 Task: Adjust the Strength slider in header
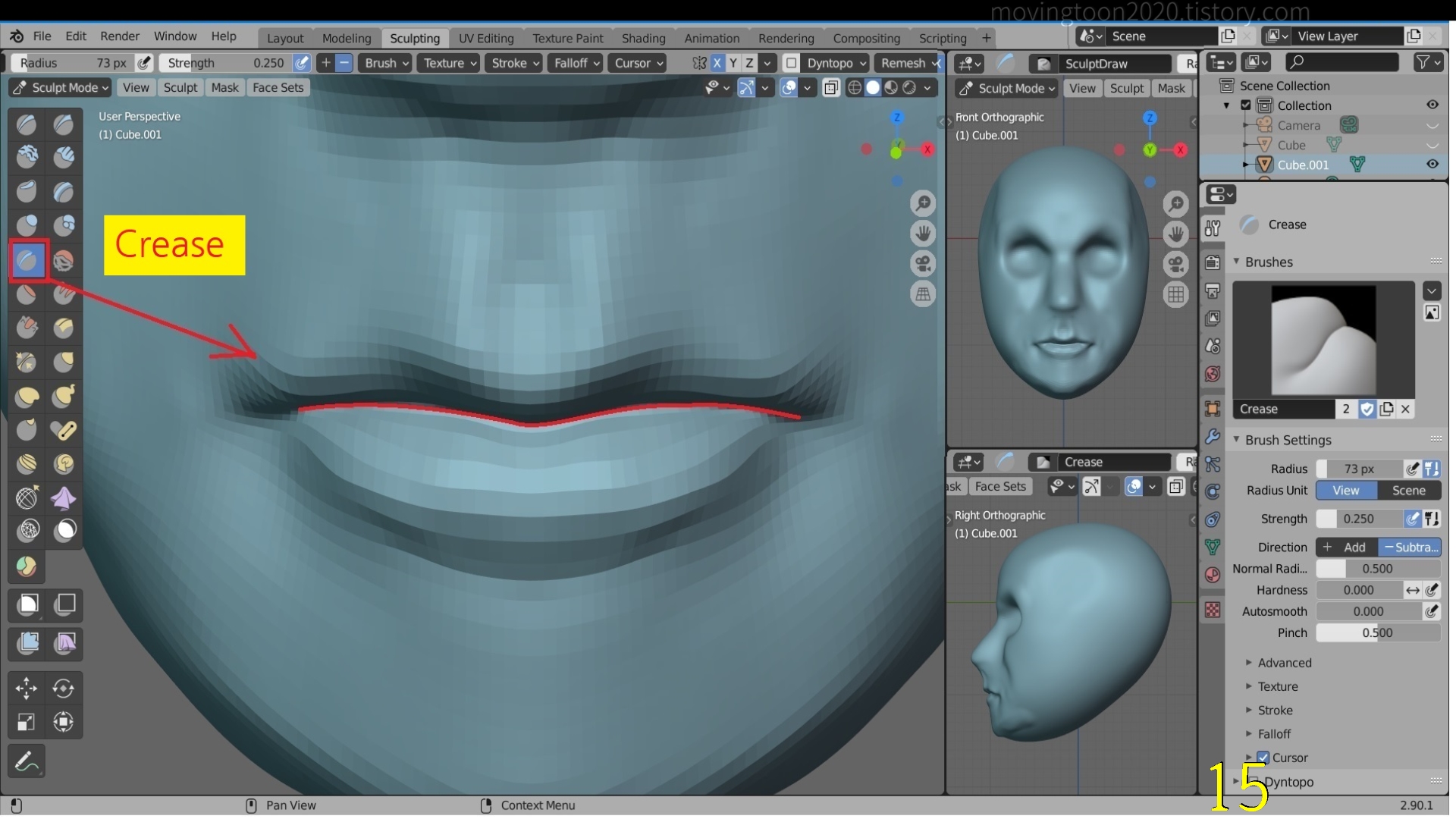(x=227, y=63)
